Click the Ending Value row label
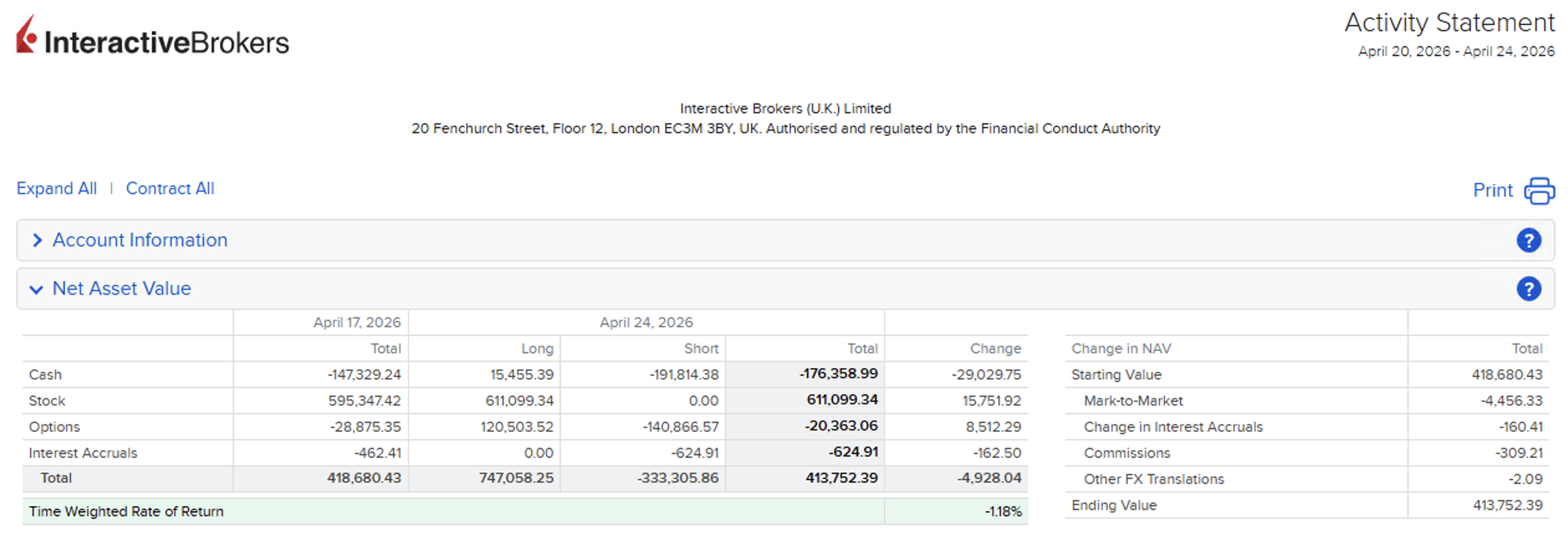 click(1114, 505)
